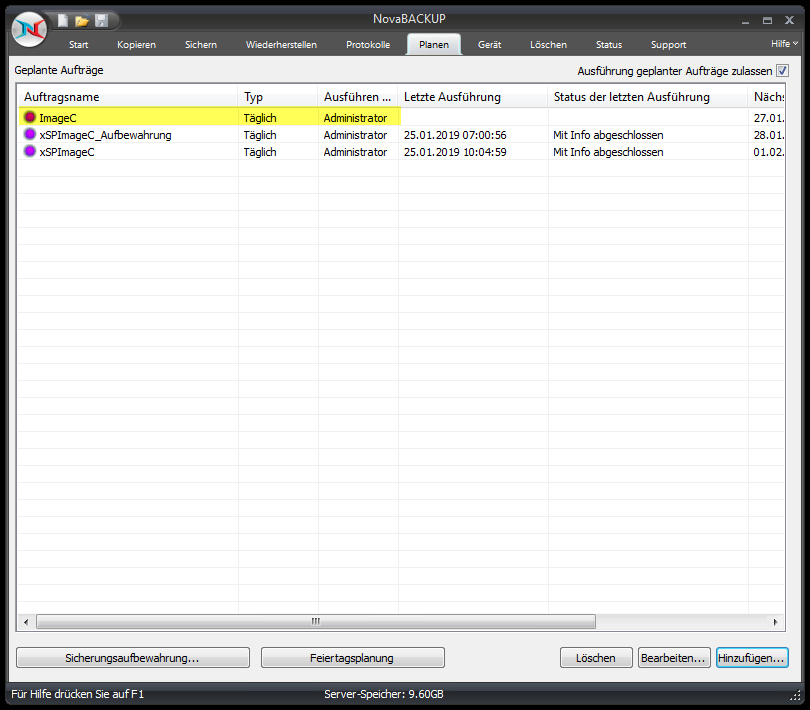The height and width of the screenshot is (710, 810).
Task: Open the Status tab
Action: [609, 45]
